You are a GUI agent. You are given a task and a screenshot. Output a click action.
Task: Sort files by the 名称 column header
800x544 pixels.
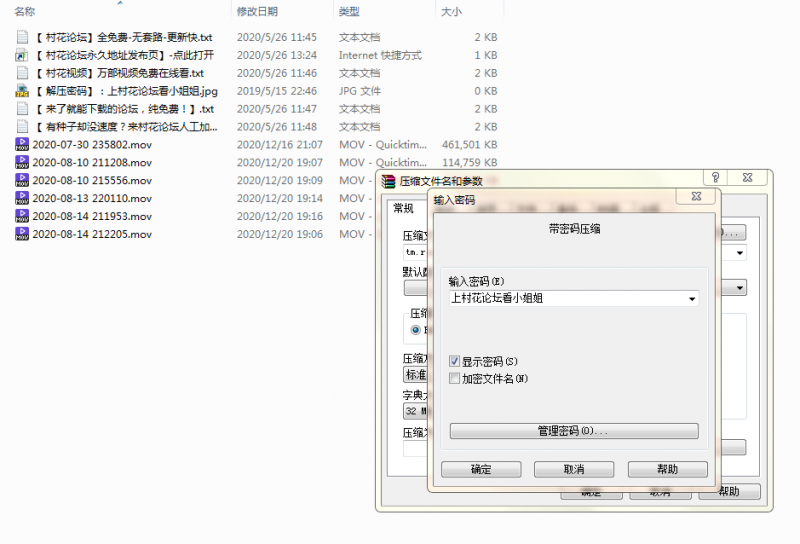(24, 11)
